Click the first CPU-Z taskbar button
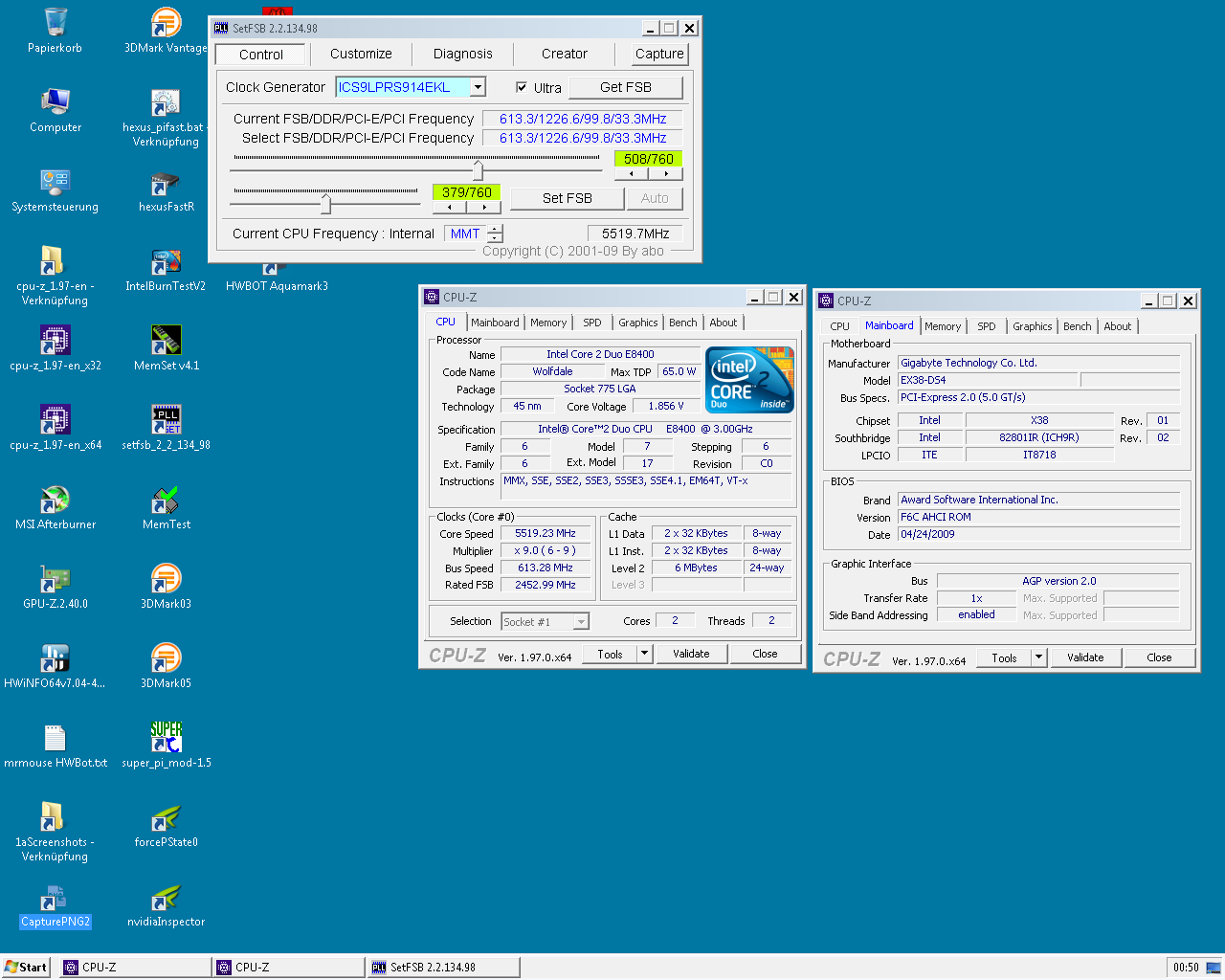 (135, 968)
